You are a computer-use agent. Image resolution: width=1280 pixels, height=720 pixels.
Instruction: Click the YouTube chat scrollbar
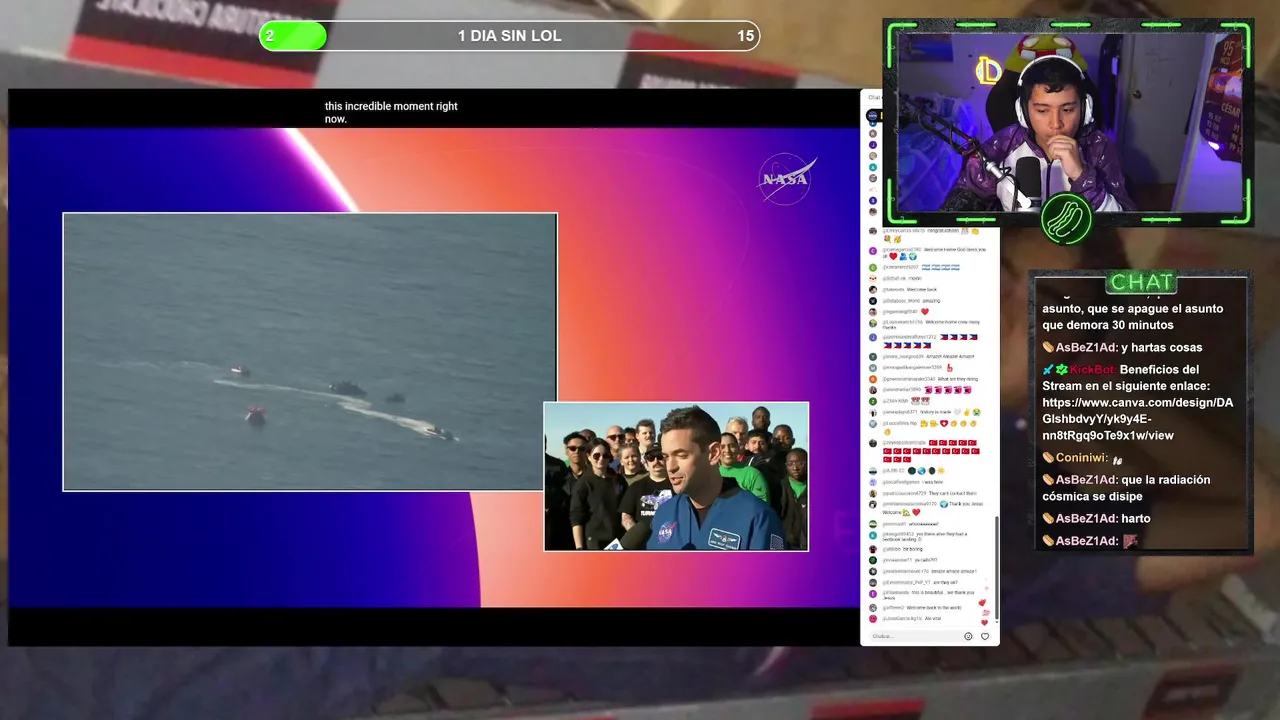coord(997,568)
